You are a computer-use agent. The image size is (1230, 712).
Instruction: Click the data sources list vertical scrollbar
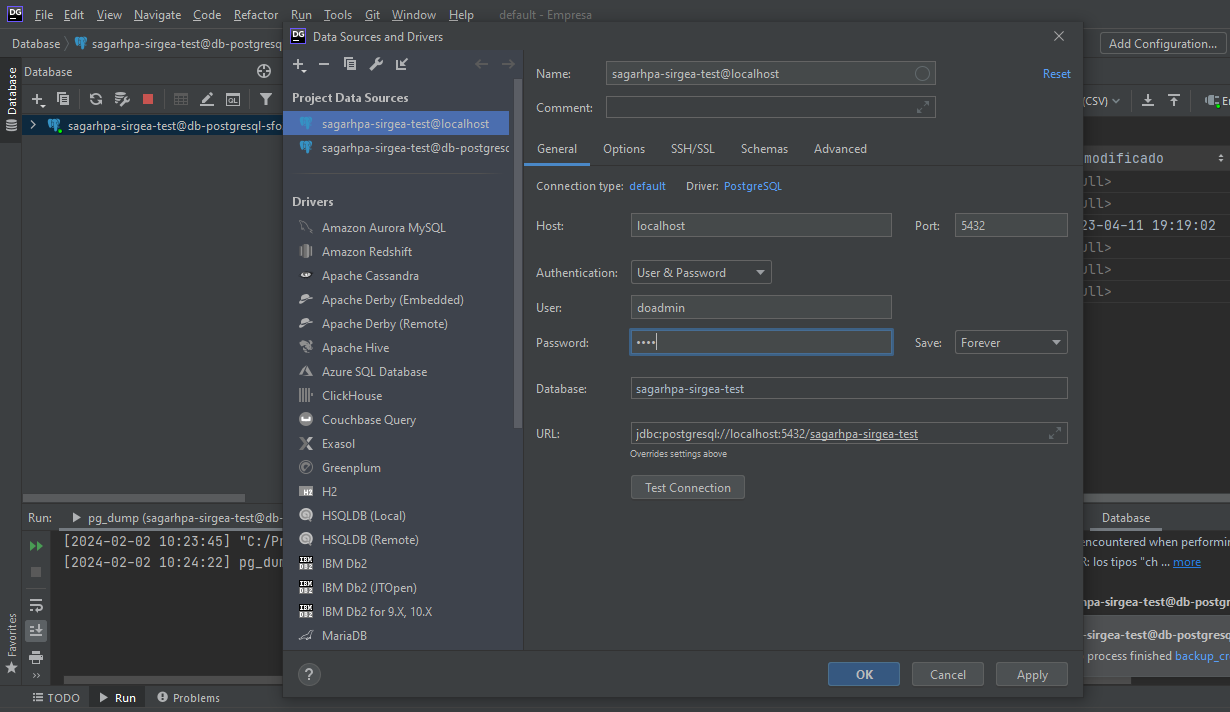(517, 255)
